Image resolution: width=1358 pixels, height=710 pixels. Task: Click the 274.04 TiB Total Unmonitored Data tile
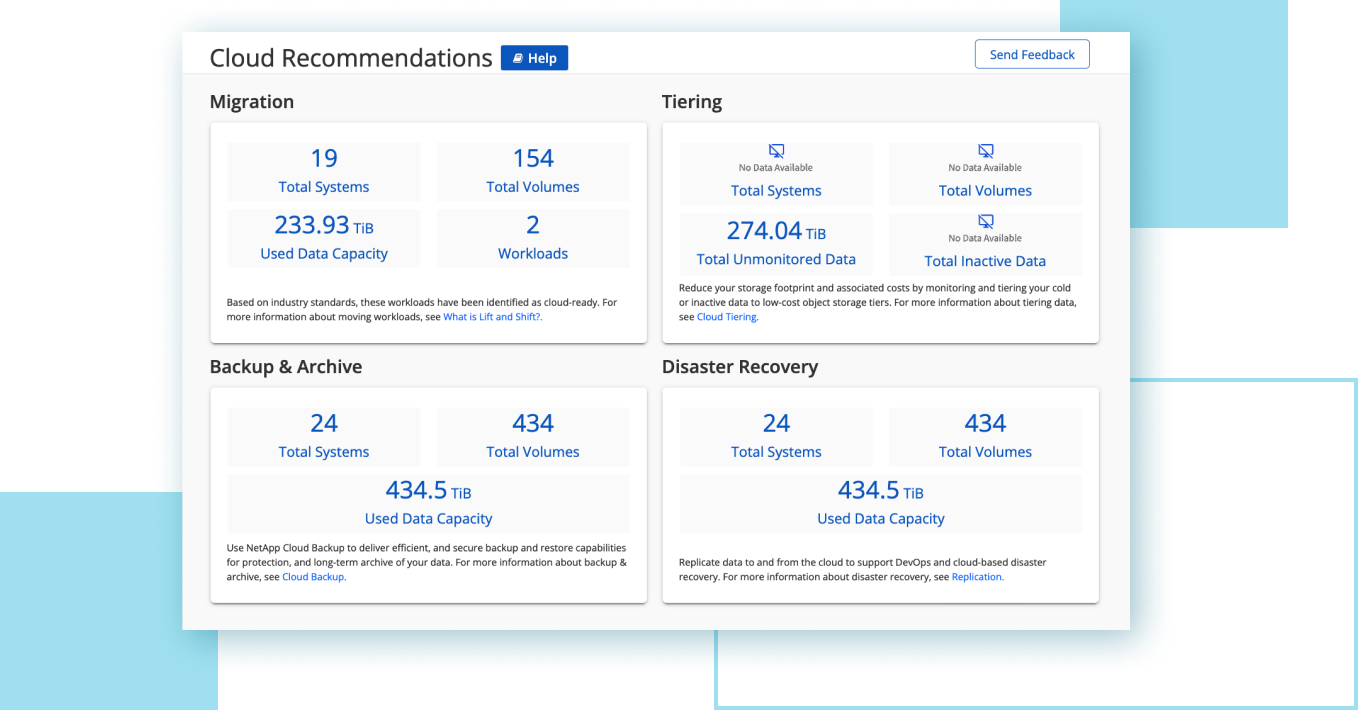click(776, 243)
